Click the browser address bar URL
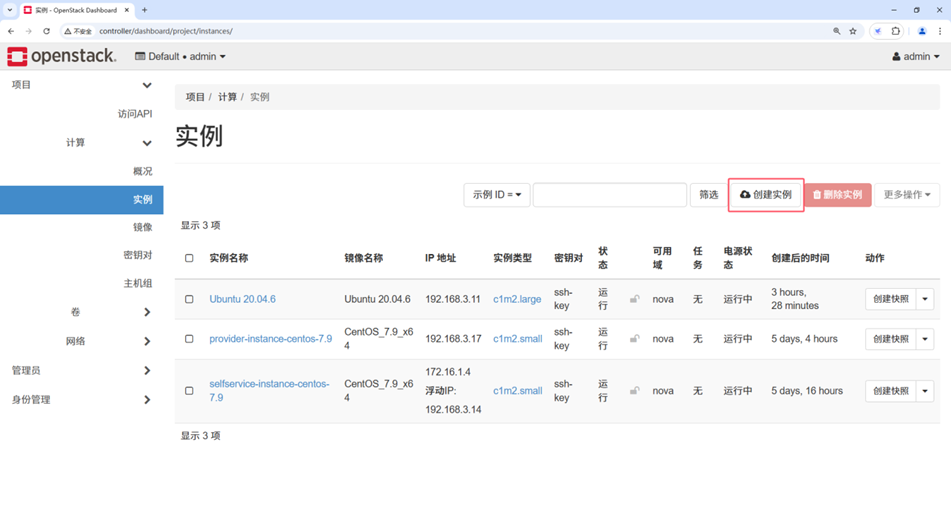 (166, 31)
